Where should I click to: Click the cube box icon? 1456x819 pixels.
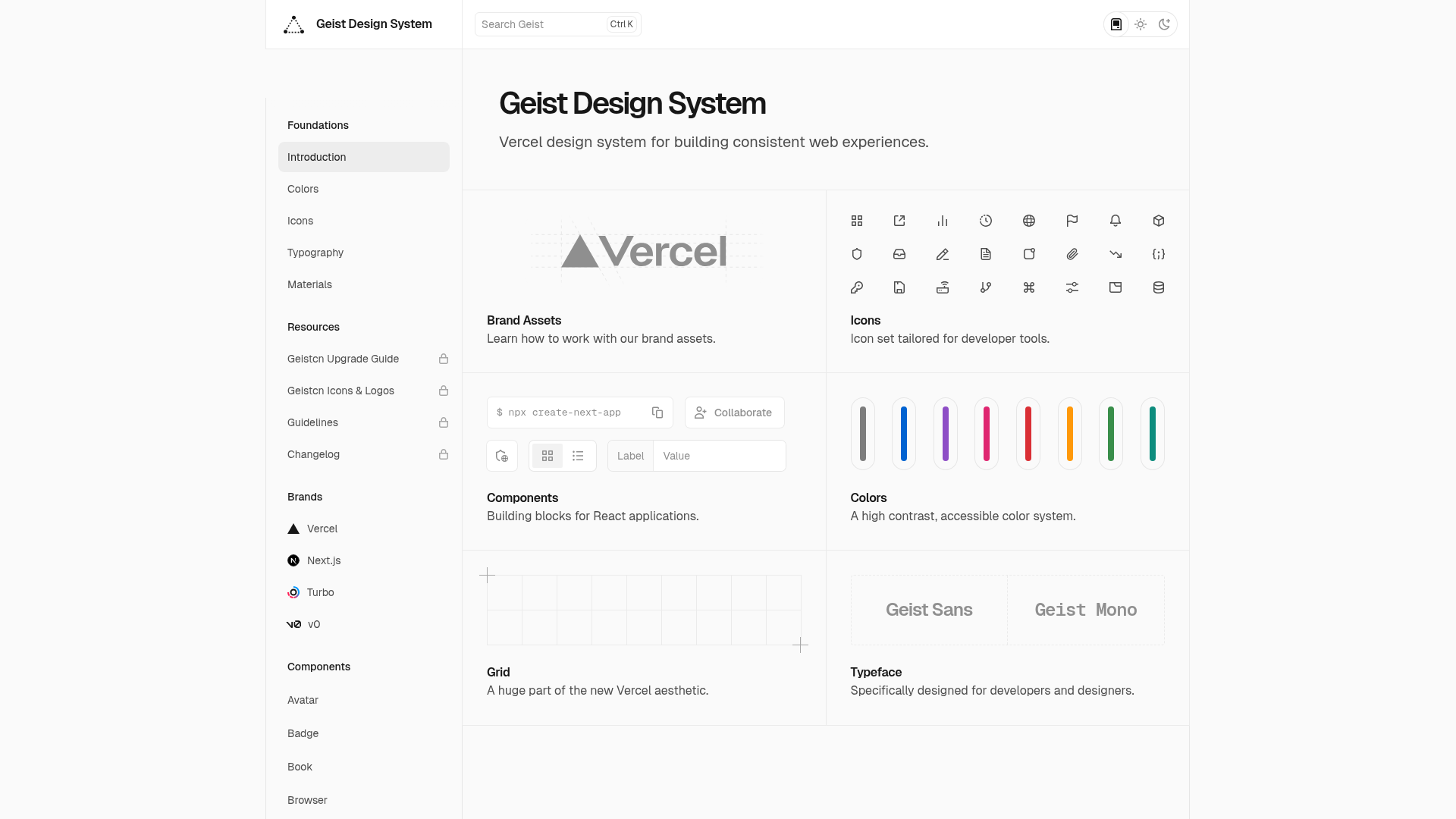coord(1159,221)
